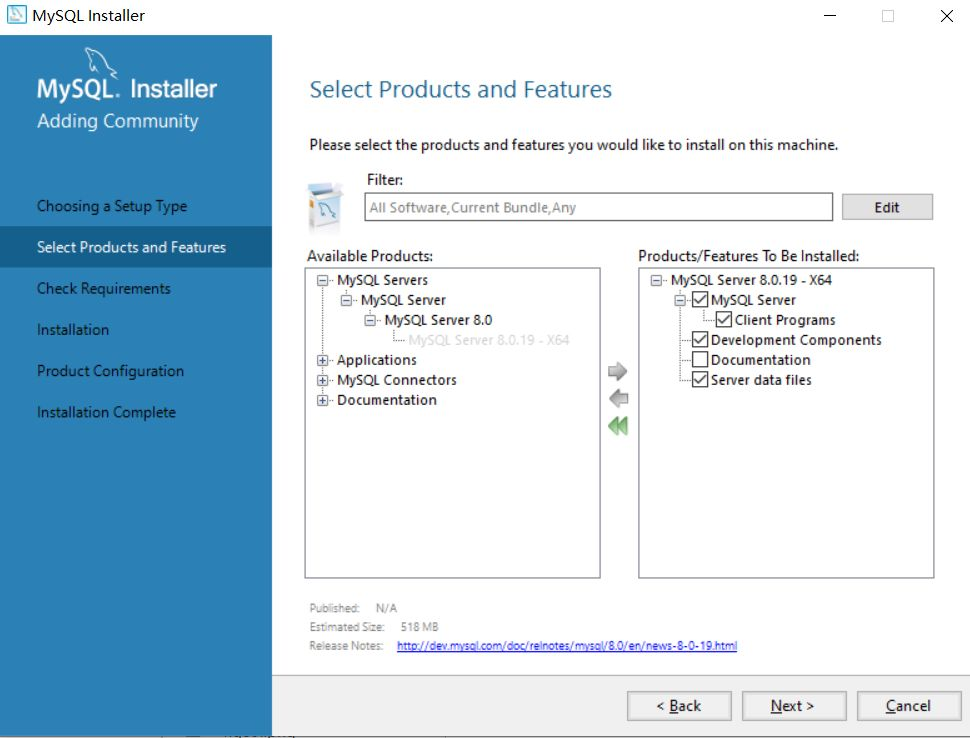The height and width of the screenshot is (738, 970).
Task: Uncheck Server data files checkbox
Action: coord(700,379)
